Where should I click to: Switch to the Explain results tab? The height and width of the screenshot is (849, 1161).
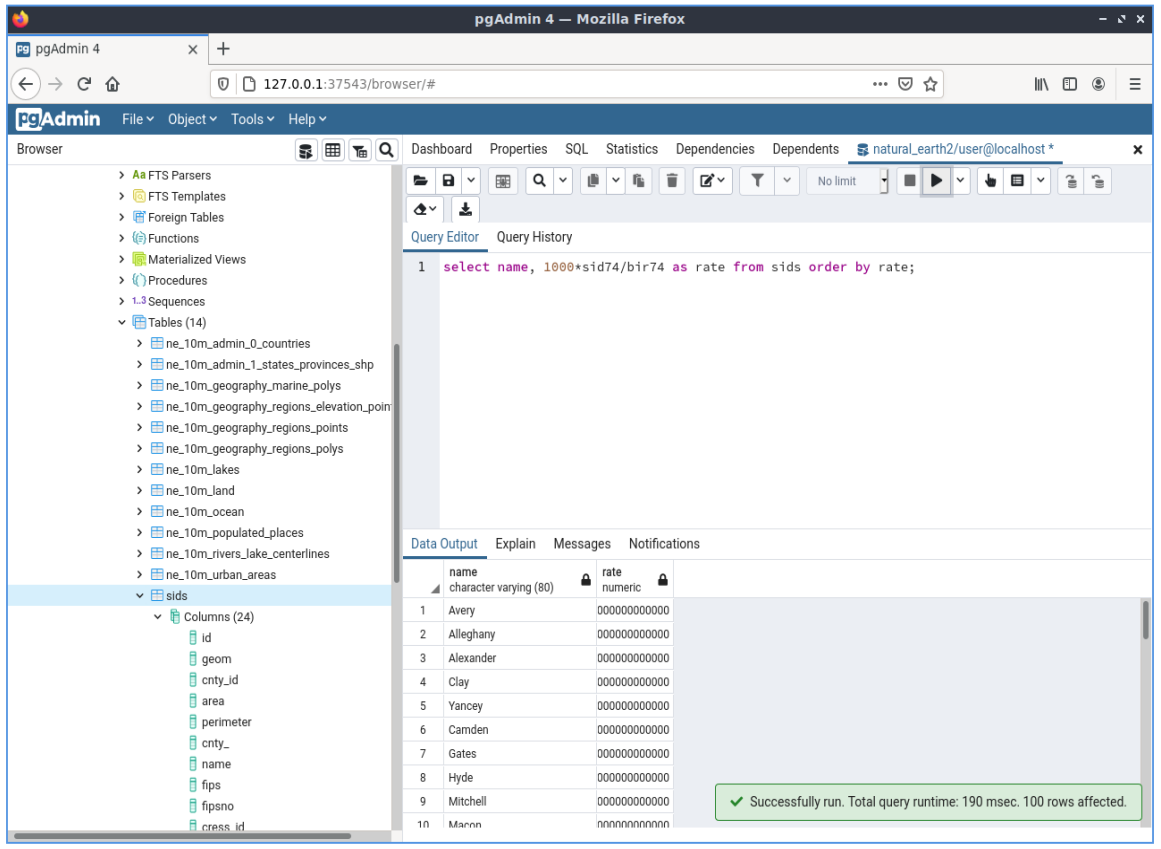coord(515,543)
